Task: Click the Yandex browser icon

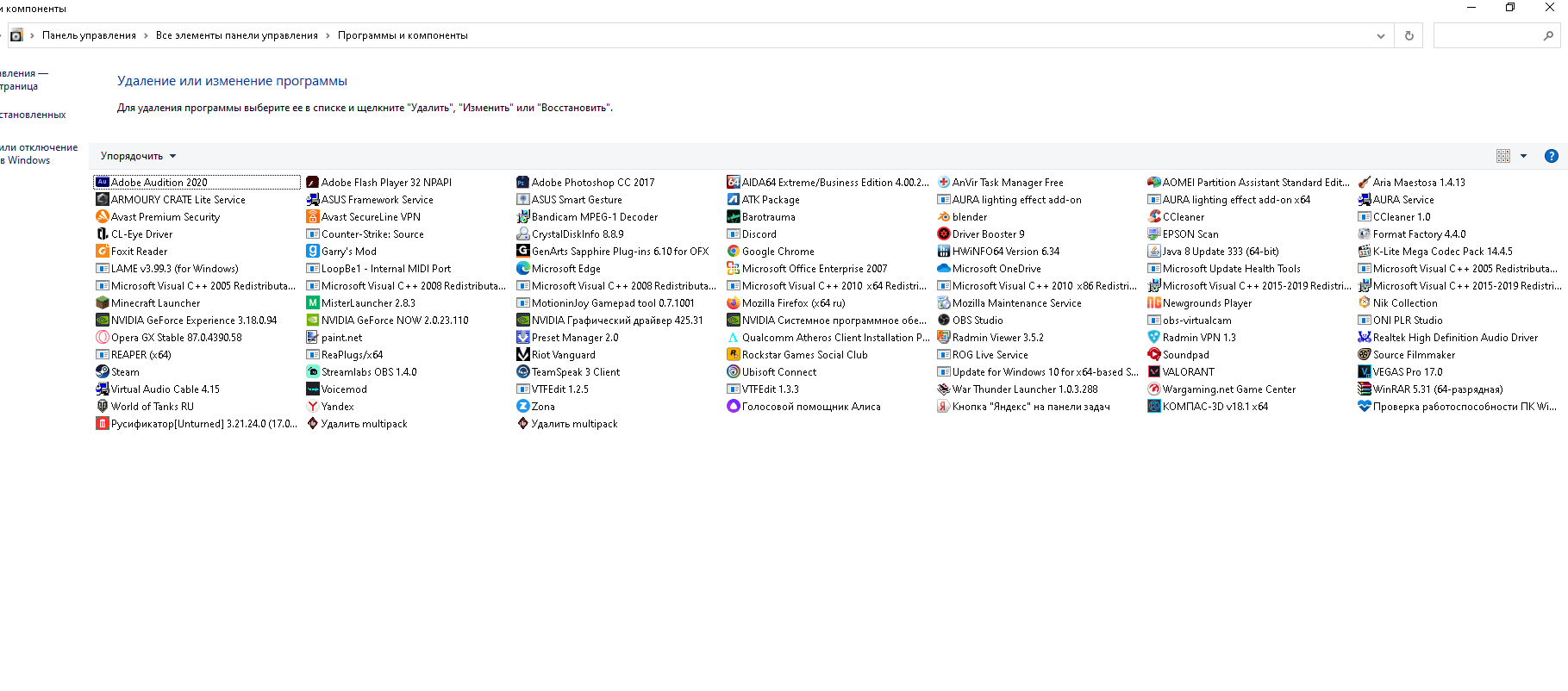Action: point(313,406)
